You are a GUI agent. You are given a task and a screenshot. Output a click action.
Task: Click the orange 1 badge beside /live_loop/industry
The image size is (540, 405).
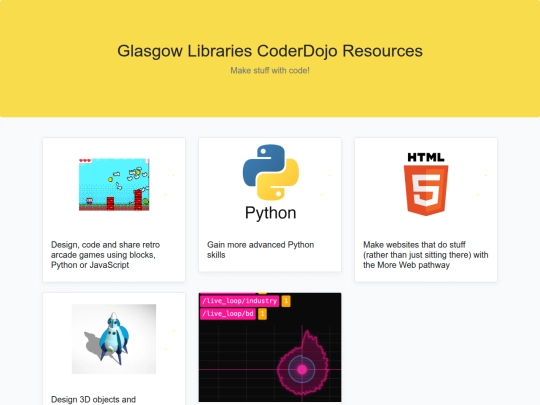pyautogui.click(x=286, y=301)
